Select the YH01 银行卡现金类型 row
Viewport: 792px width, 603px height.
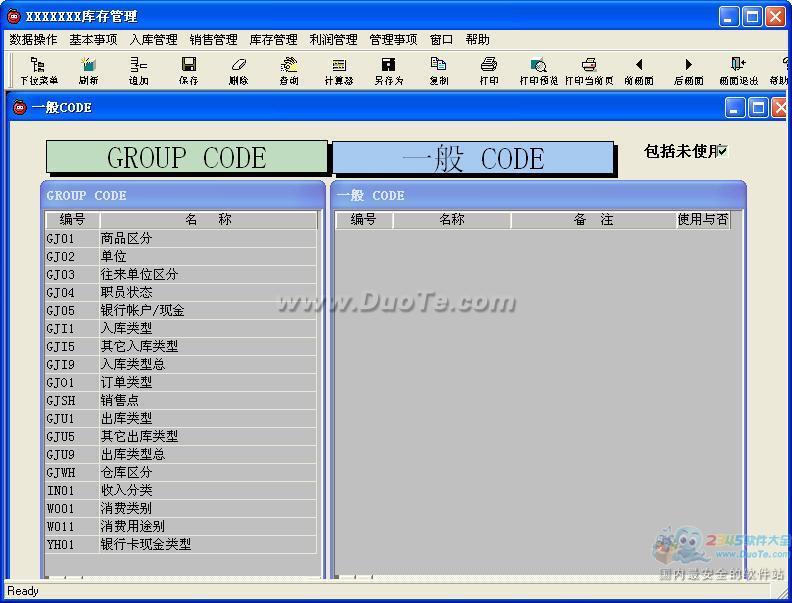coord(181,545)
